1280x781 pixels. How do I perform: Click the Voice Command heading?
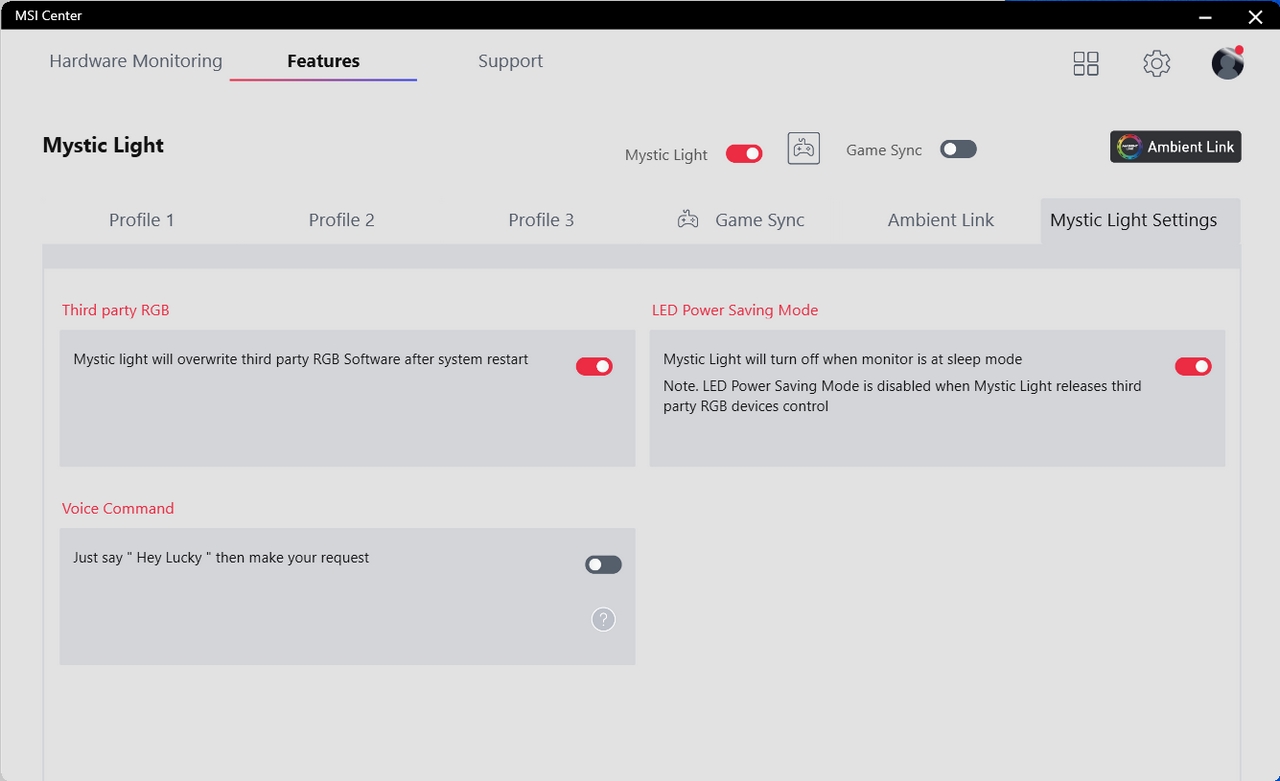tap(118, 508)
